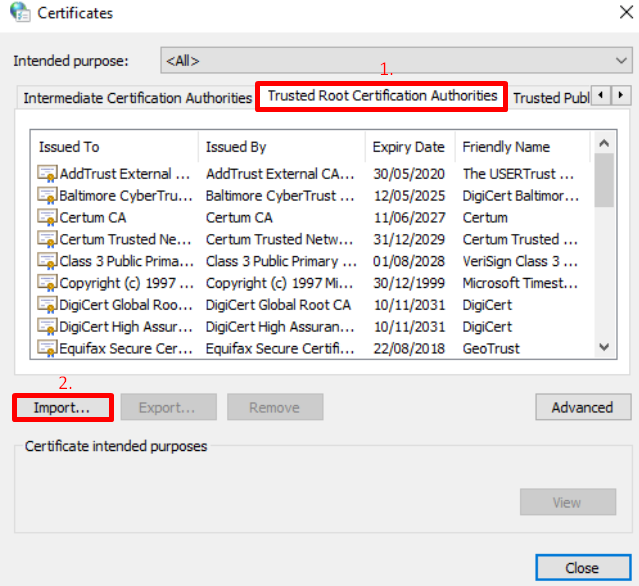Click expiry date 30/05/2020
639x586 pixels.
pyautogui.click(x=409, y=174)
